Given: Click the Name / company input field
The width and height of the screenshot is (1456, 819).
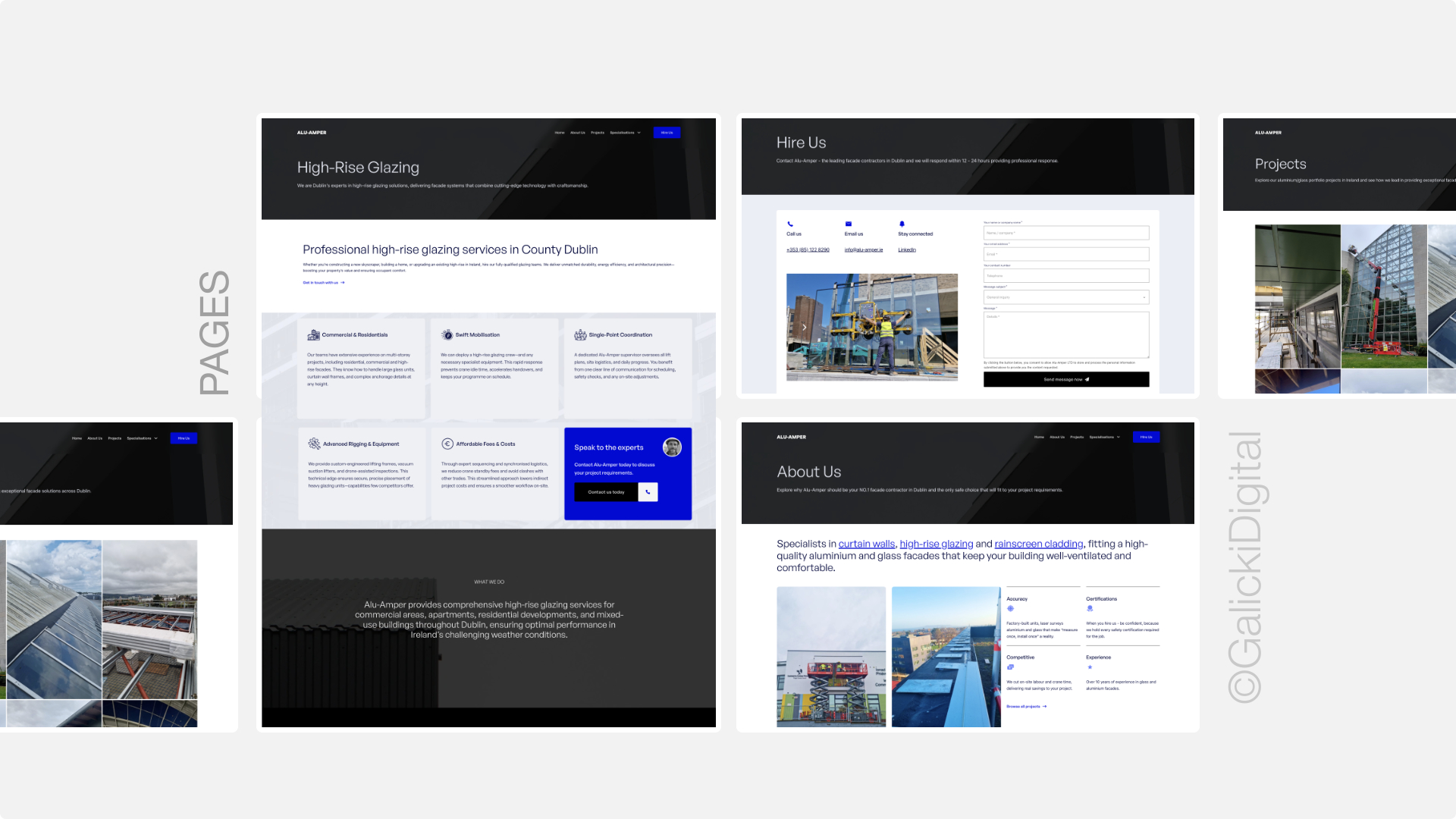Looking at the screenshot, I should tap(1066, 233).
